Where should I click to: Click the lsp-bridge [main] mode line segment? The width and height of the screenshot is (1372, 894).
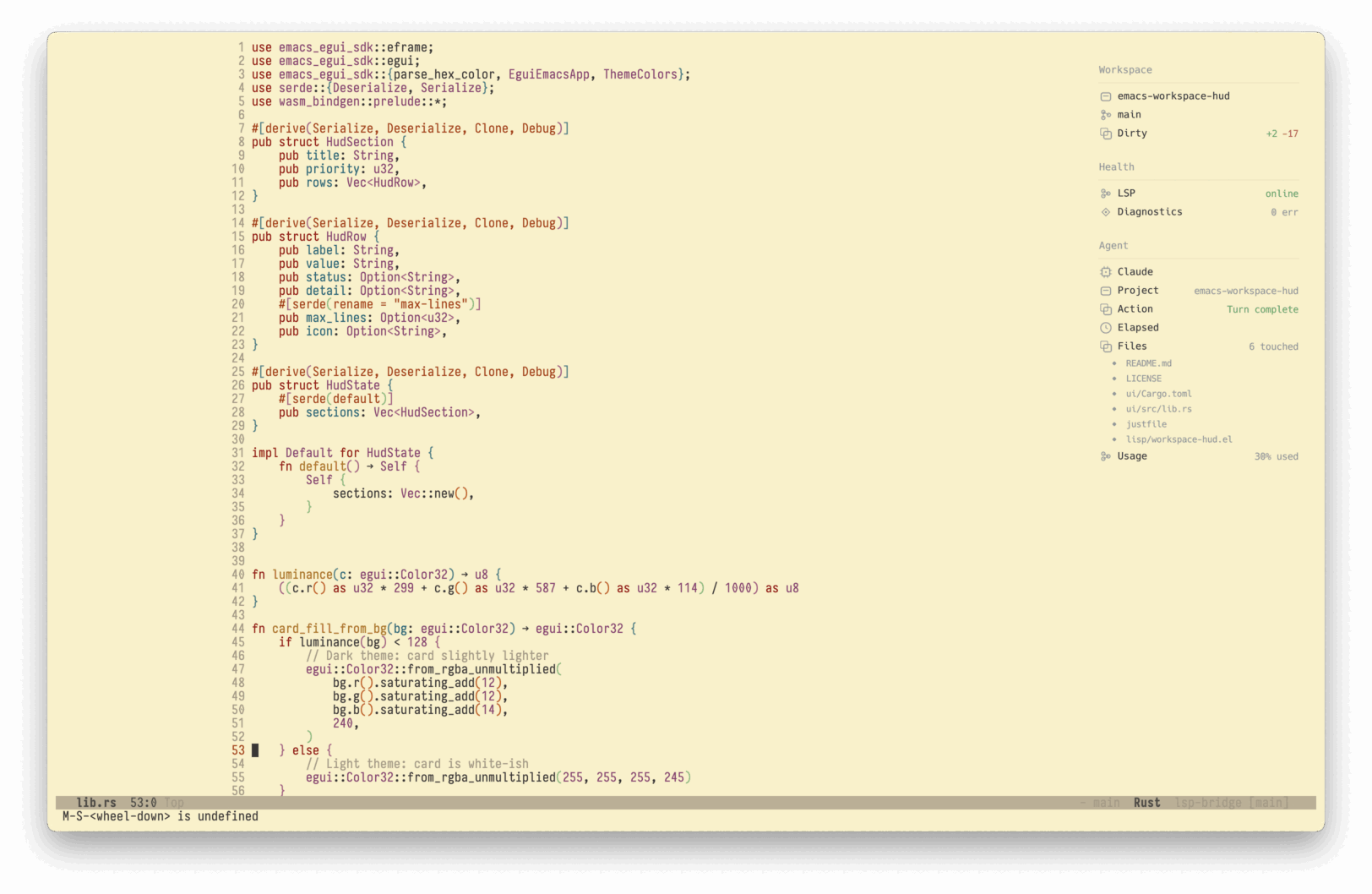[1232, 803]
